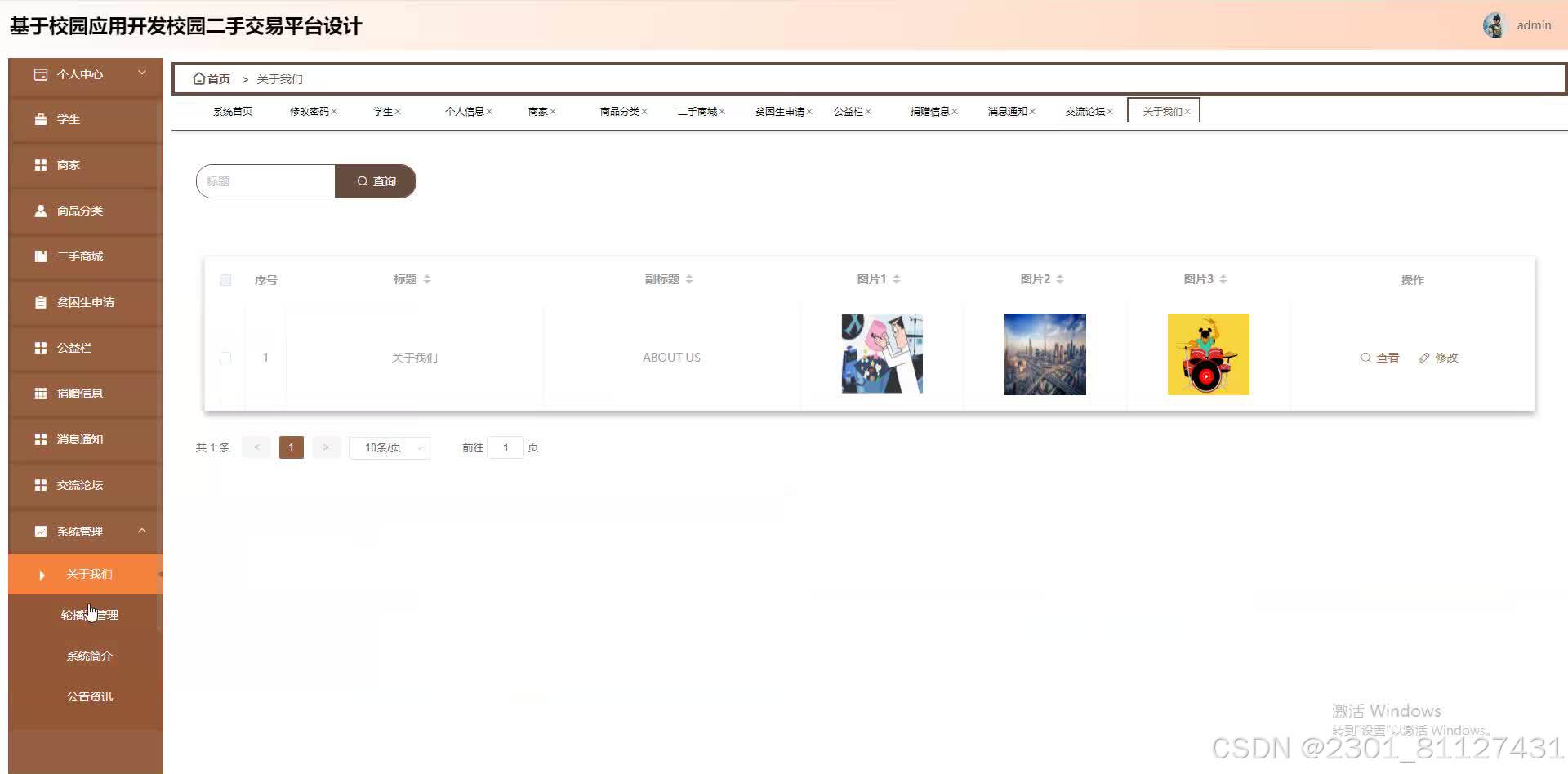
Task: Click page number 1 in pagination
Action: pyautogui.click(x=291, y=447)
